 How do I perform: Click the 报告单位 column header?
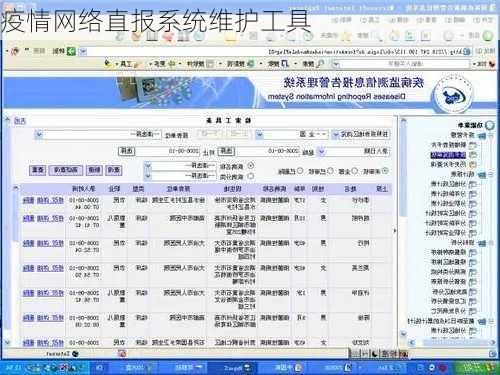178,189
